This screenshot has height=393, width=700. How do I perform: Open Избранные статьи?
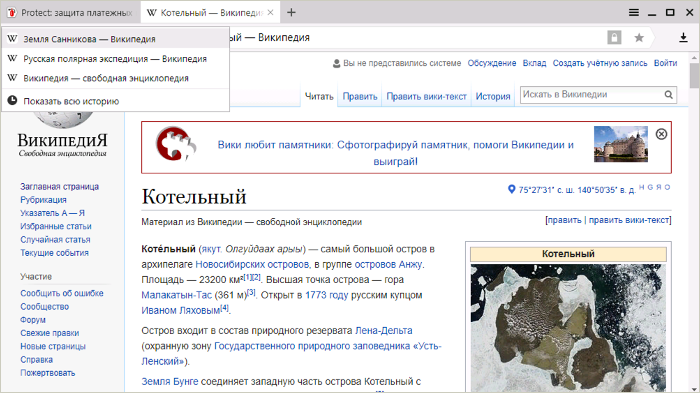56,226
